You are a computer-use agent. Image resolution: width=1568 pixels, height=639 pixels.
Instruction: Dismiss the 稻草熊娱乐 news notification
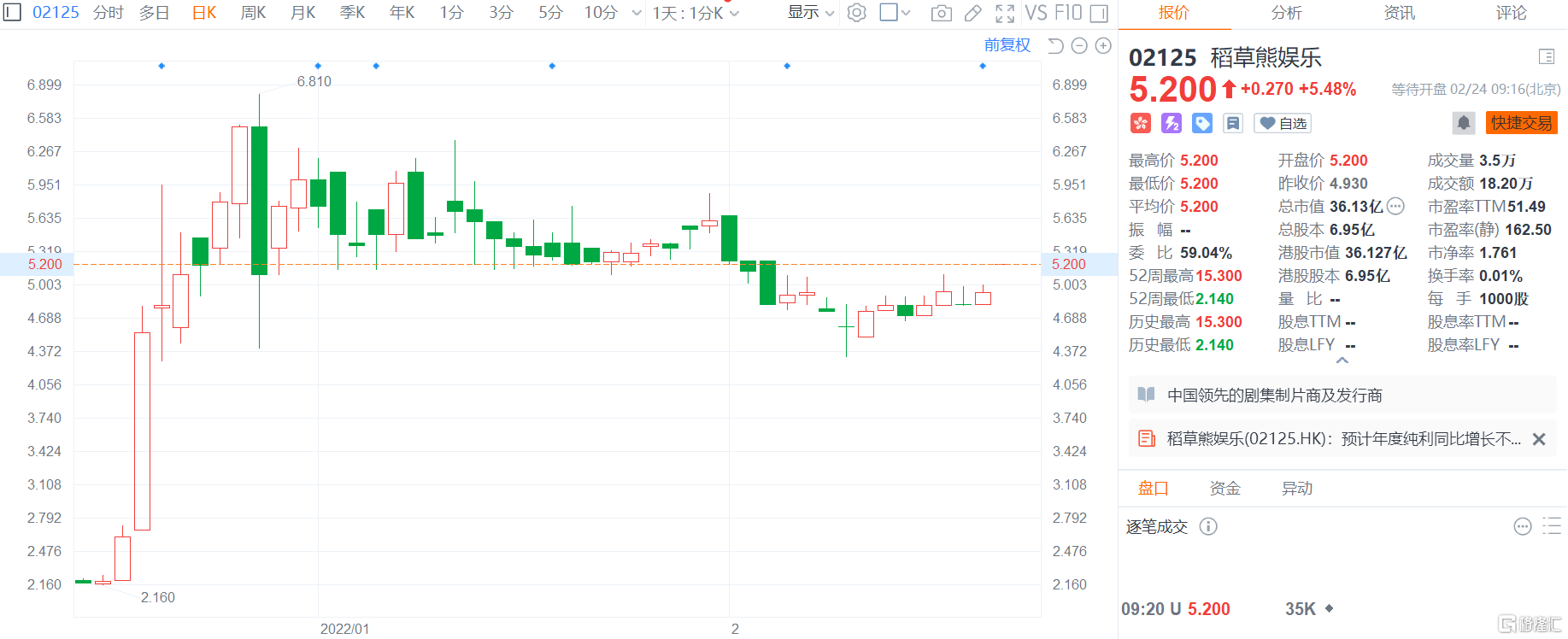click(x=1539, y=439)
